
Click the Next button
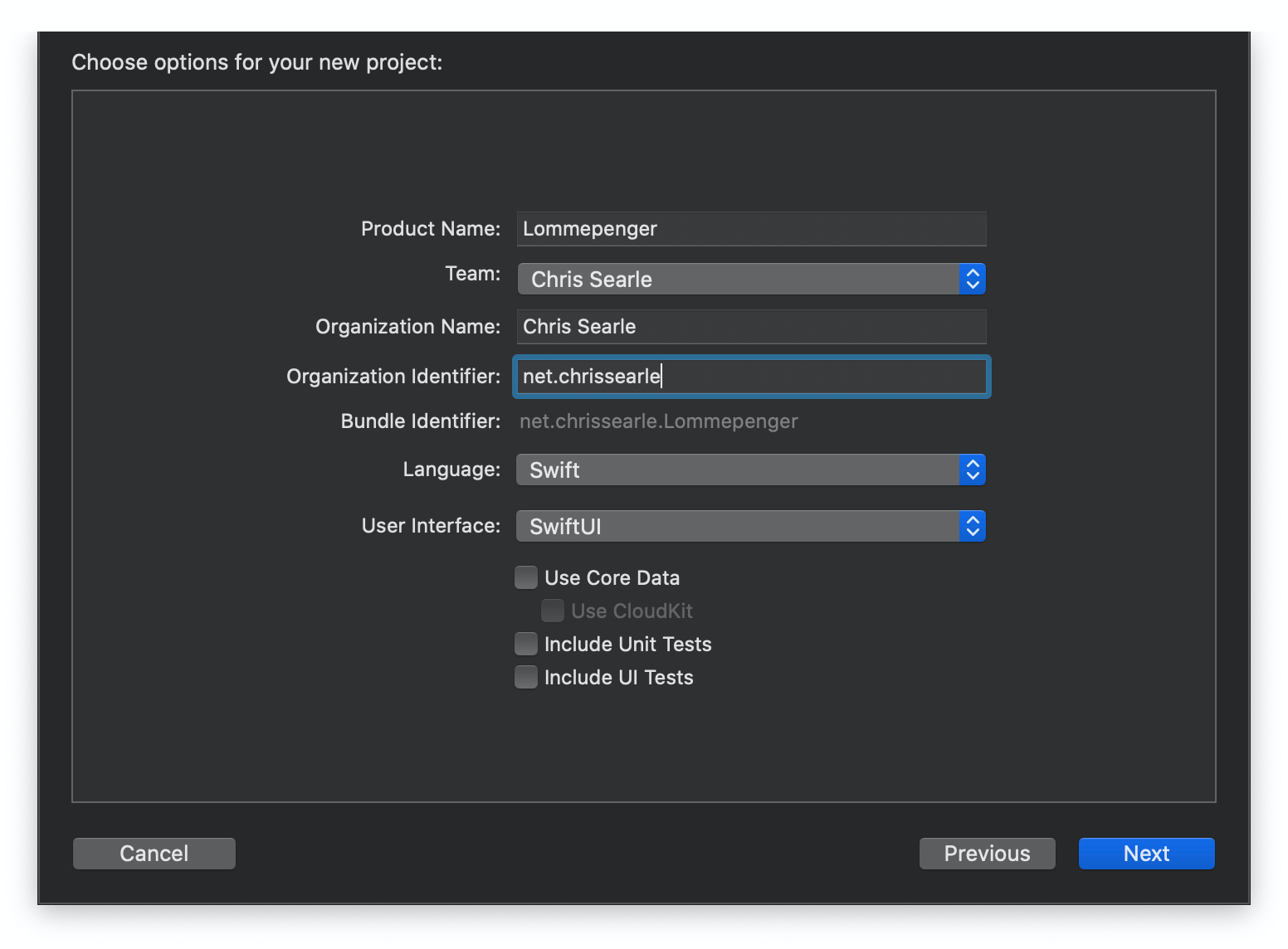point(1146,853)
